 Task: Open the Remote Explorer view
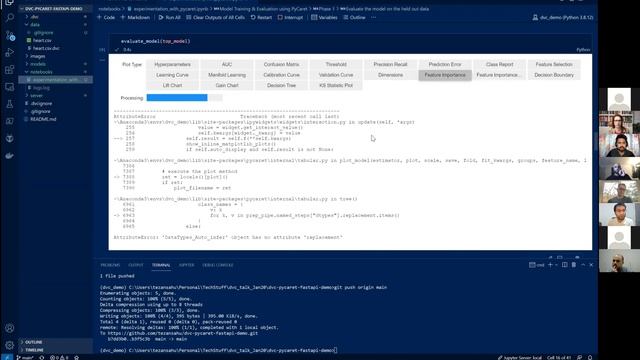click(9, 87)
